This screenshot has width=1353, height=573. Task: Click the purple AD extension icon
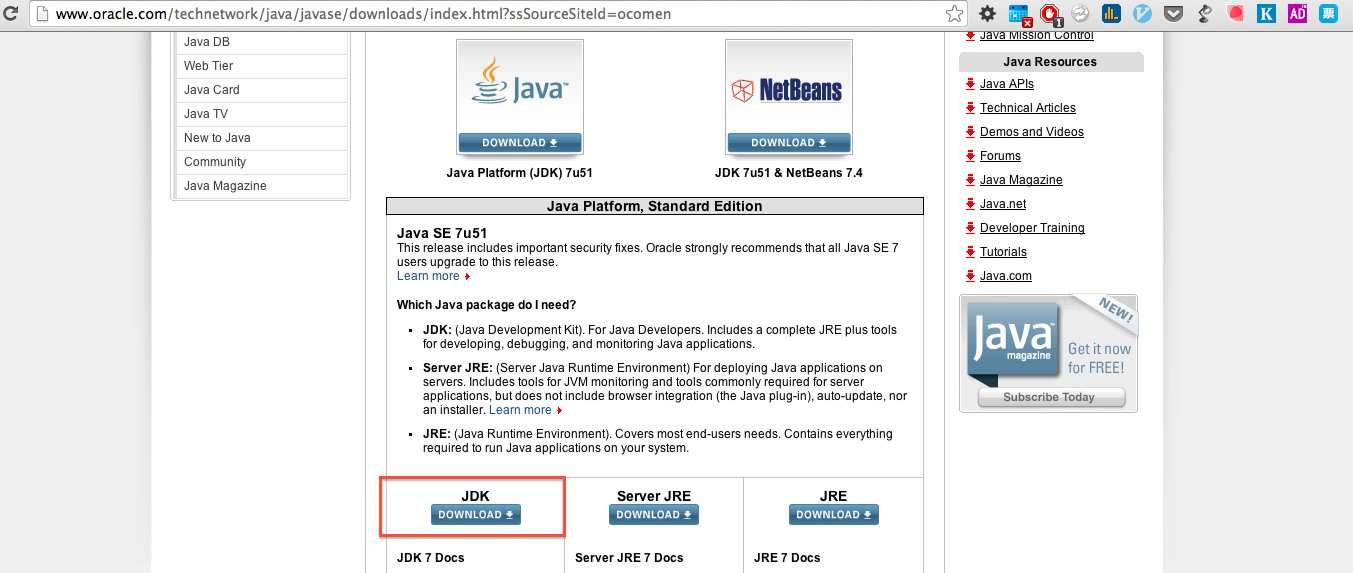coord(1297,14)
